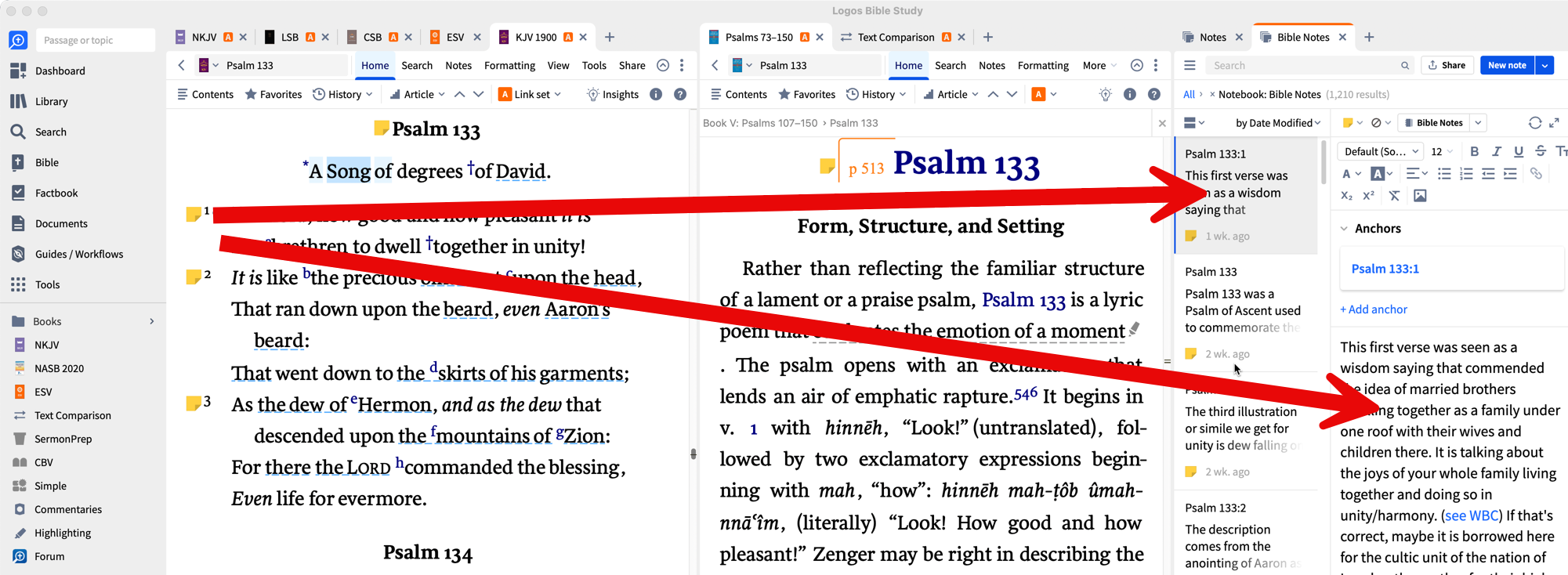Click the All filter link in Notes
Screen dimensions: 1568x575
(1189, 95)
